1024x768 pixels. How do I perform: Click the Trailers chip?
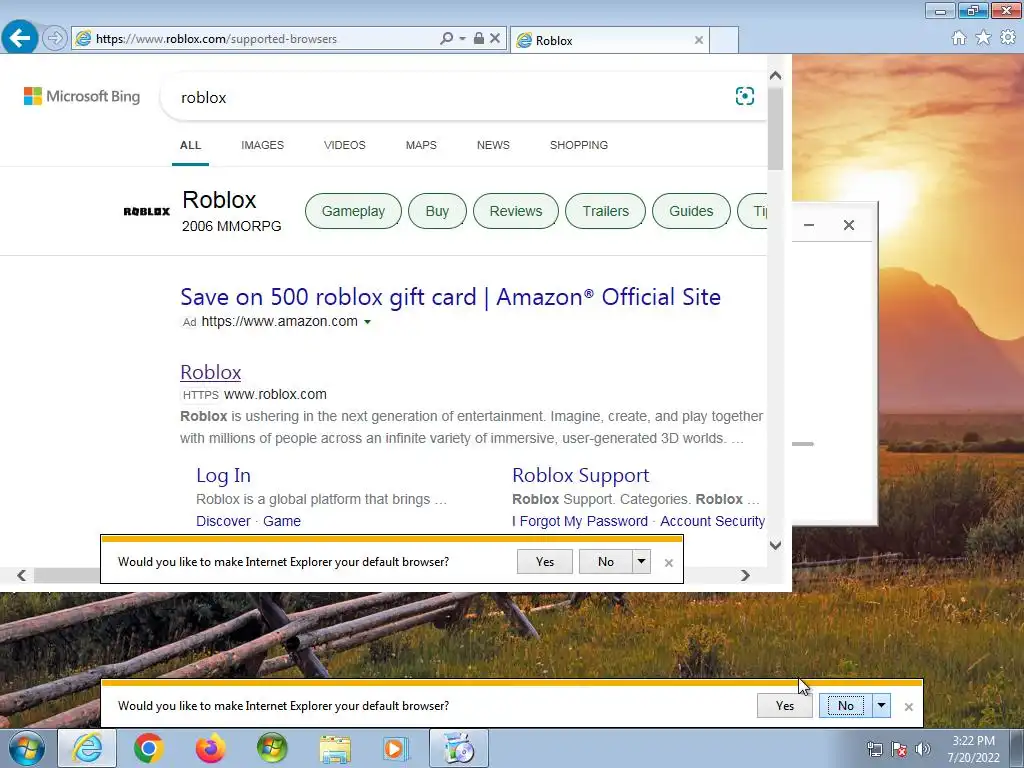point(605,211)
